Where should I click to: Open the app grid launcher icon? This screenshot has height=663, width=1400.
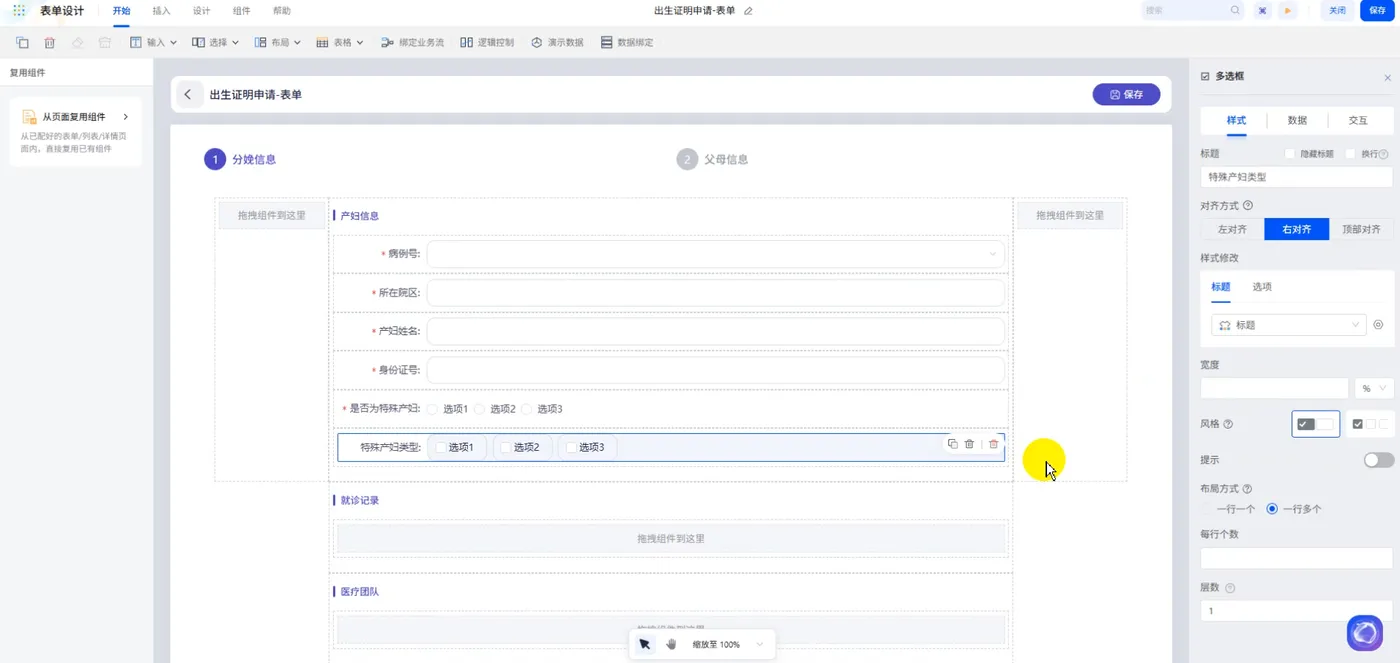[x=19, y=10]
